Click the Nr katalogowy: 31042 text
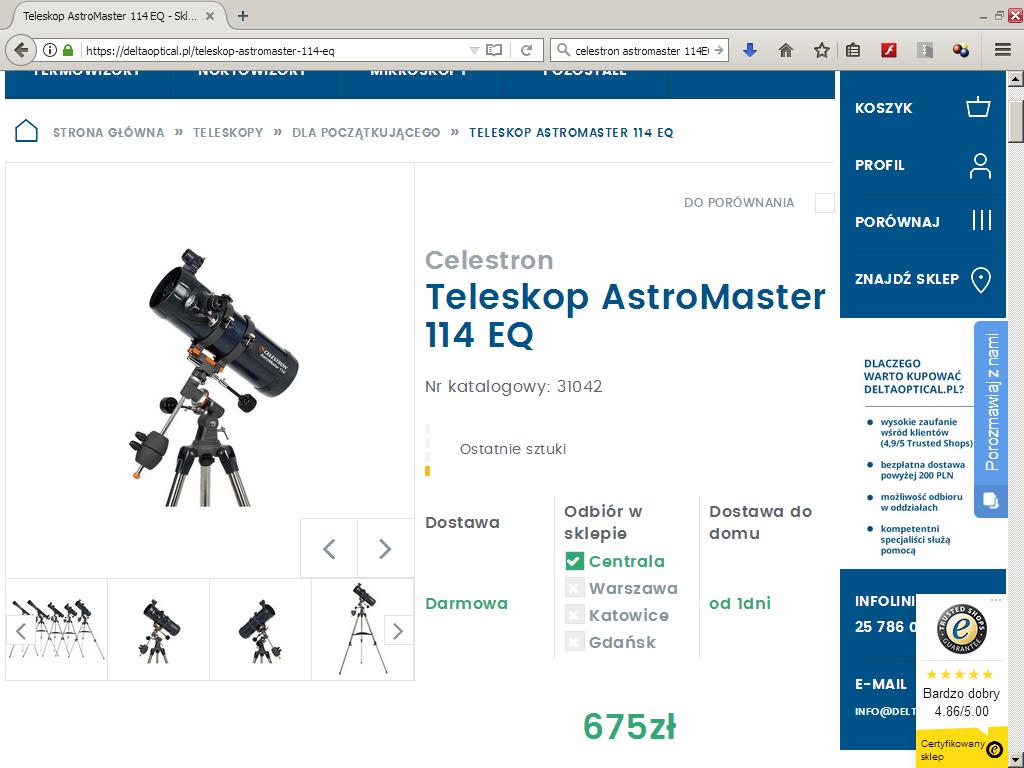The height and width of the screenshot is (768, 1024). (x=513, y=387)
